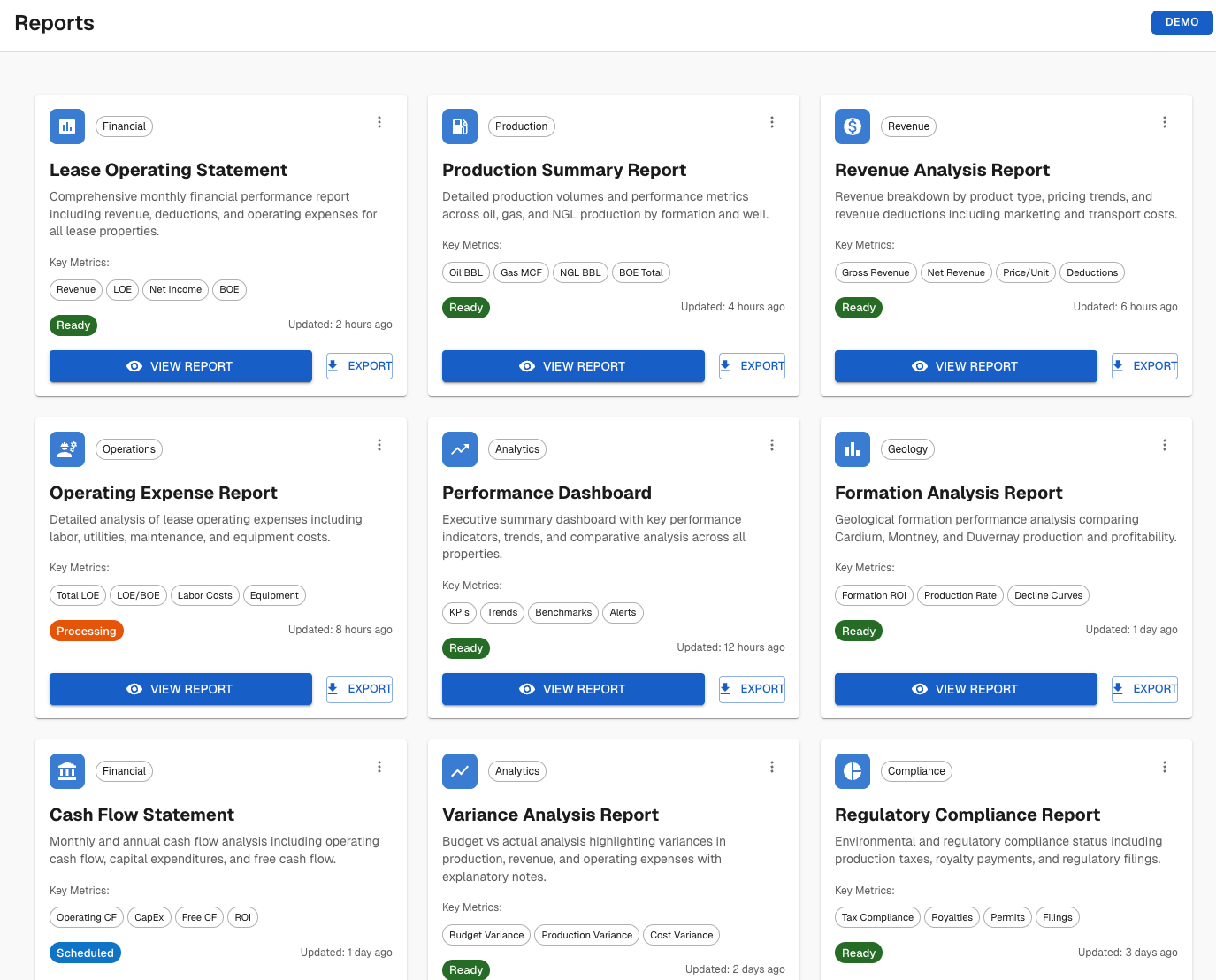The height and width of the screenshot is (980, 1216).
Task: Click the chart icon on Formation Analysis Report
Action: 852,448
